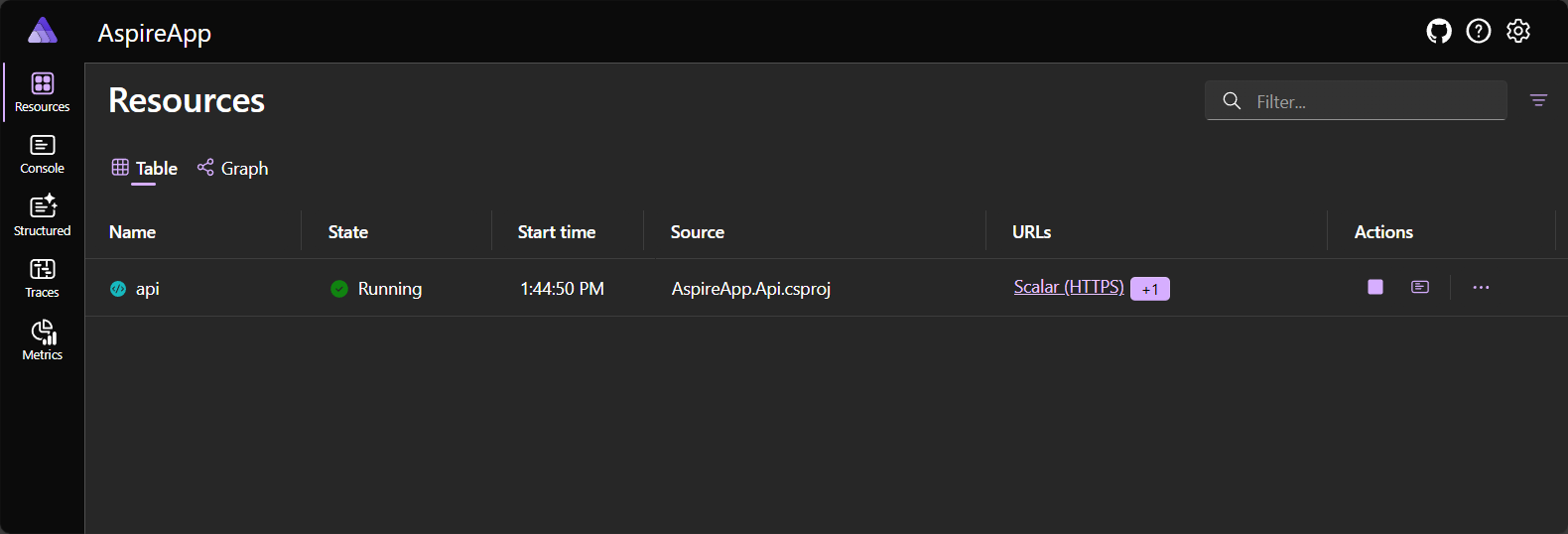
Task: Sort by the Name column header
Action: pos(133,232)
